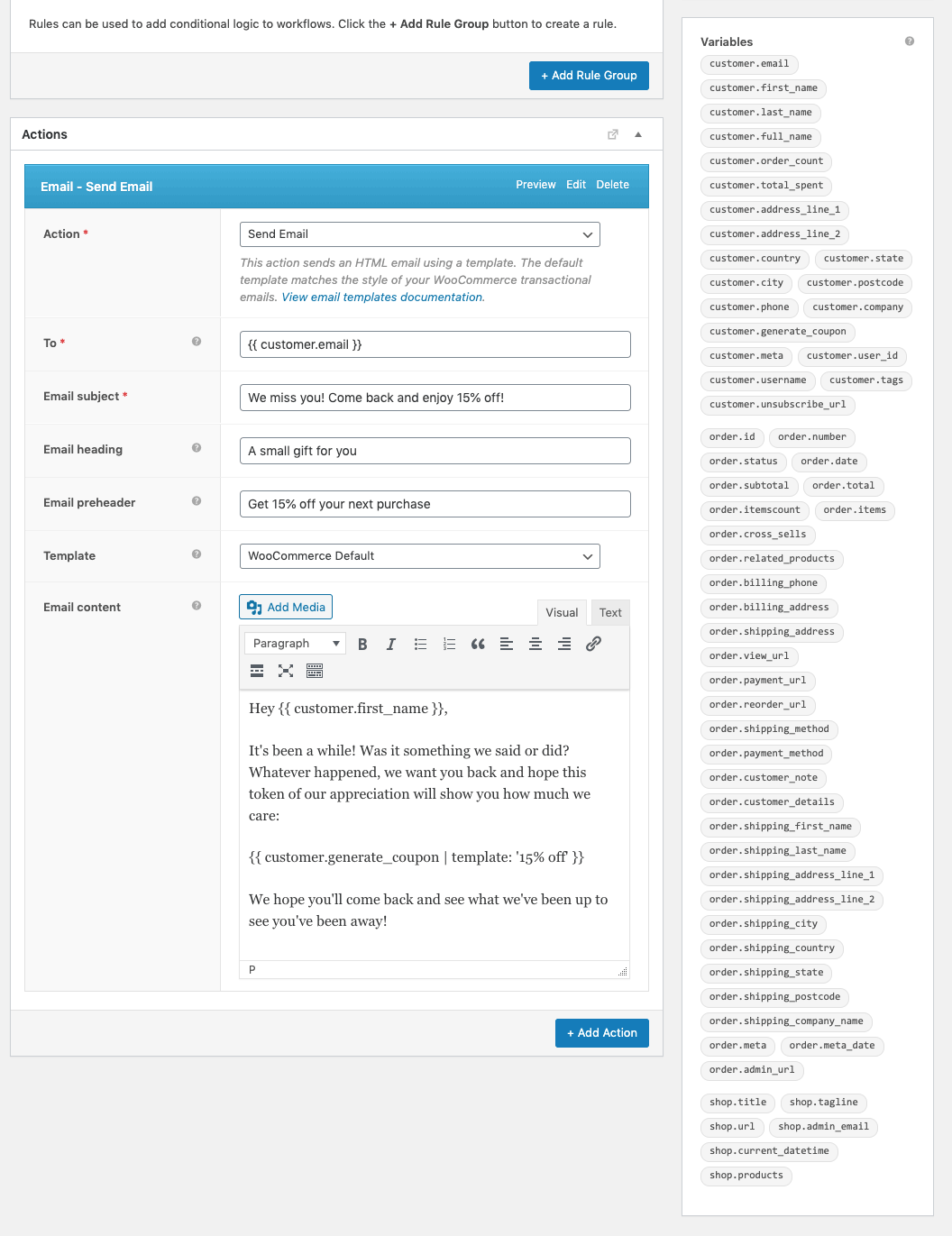Insert a numbered list

pyautogui.click(x=449, y=644)
